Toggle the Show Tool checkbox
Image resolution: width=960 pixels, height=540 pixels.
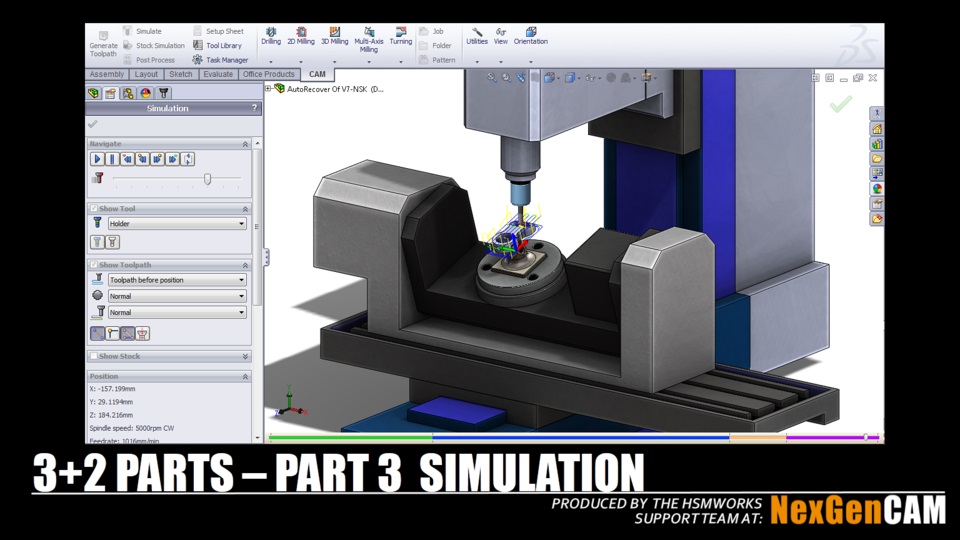94,208
